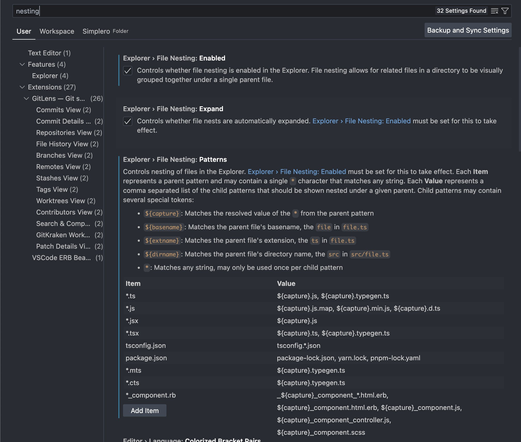Select the User settings tab

tap(24, 31)
